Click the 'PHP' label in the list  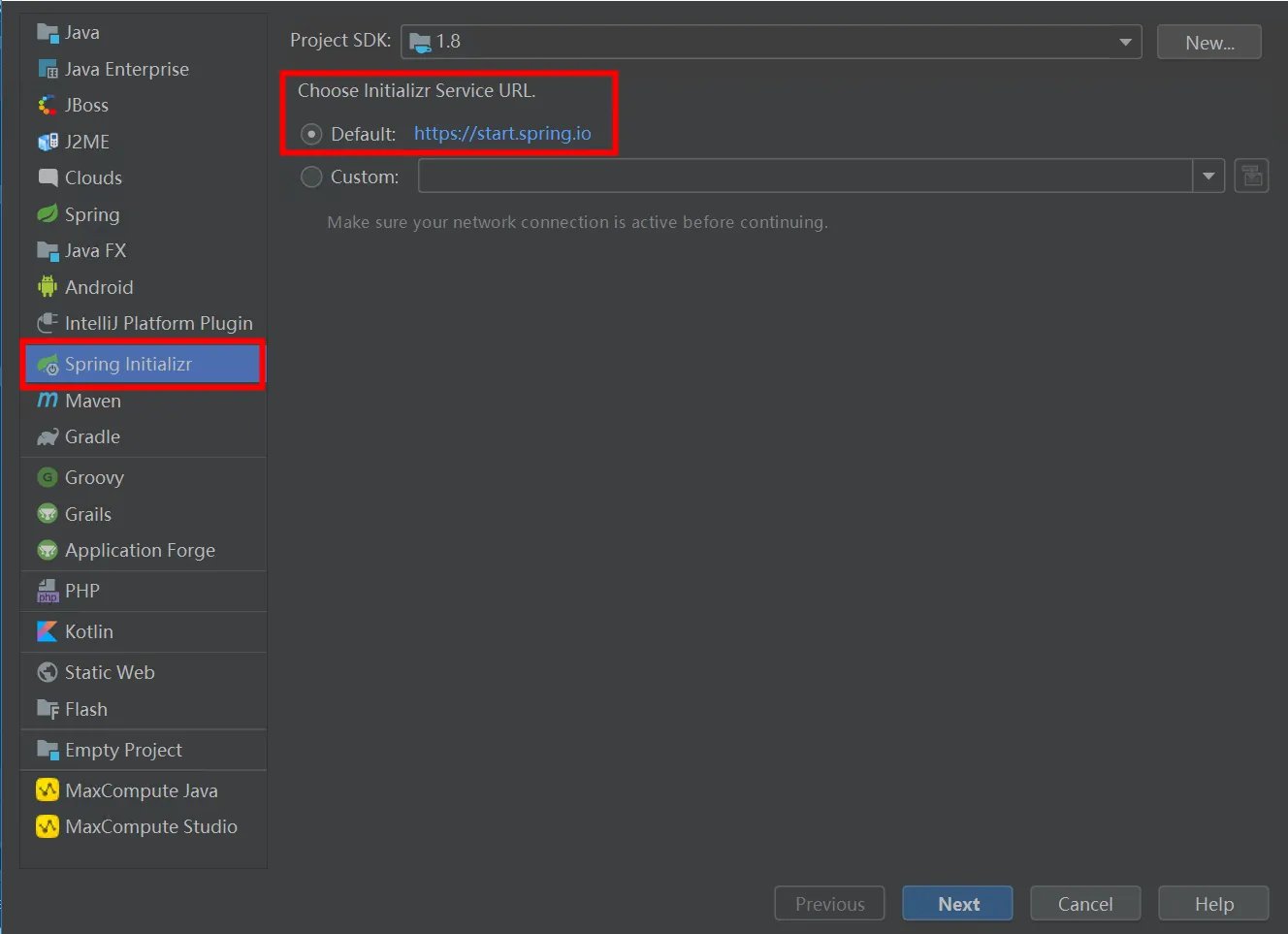click(x=82, y=591)
